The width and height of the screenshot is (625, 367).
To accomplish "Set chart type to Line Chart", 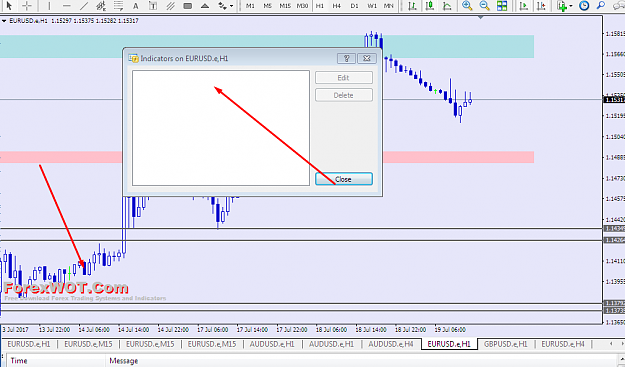I will 447,6.
